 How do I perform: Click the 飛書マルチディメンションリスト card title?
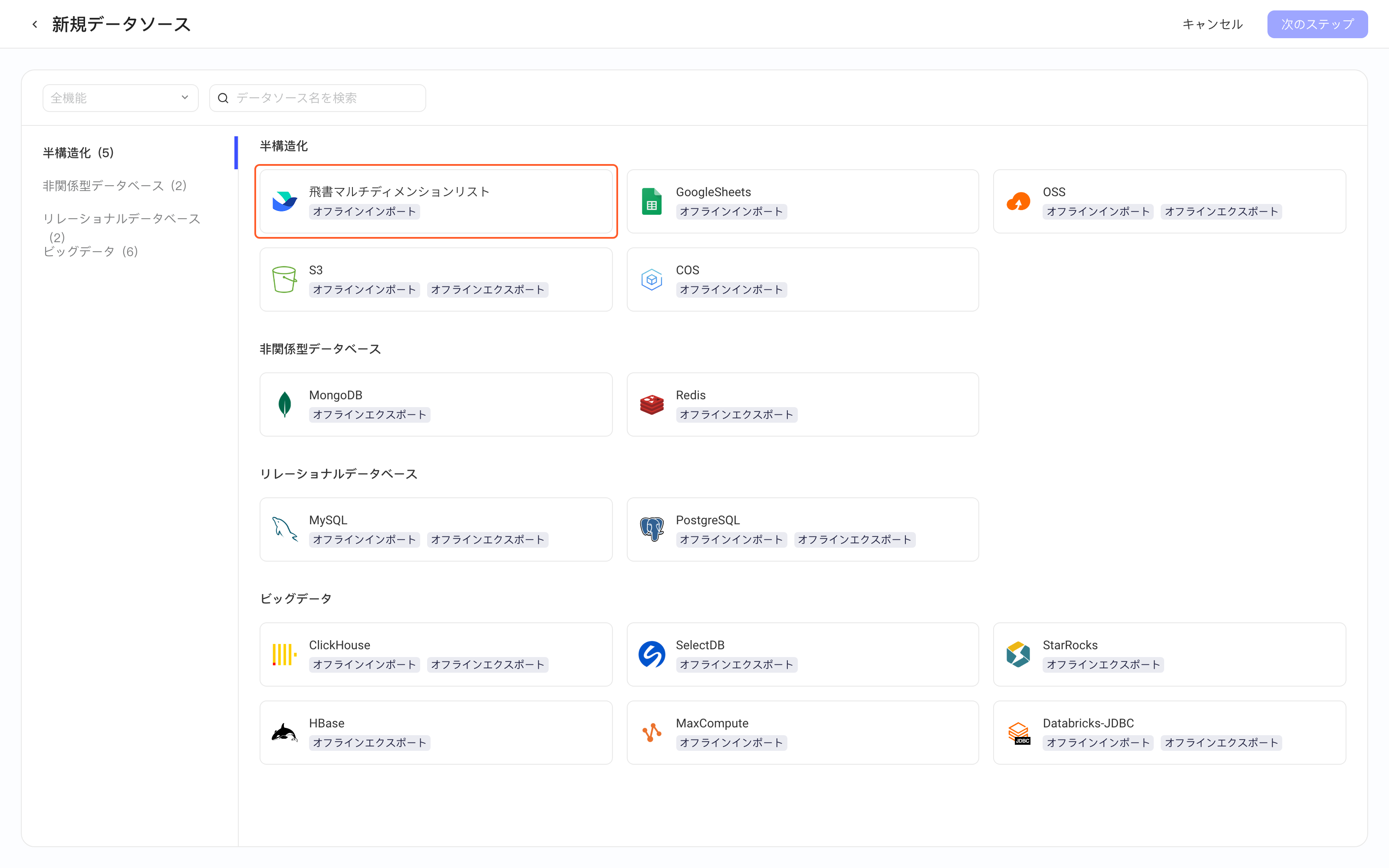tap(399, 192)
